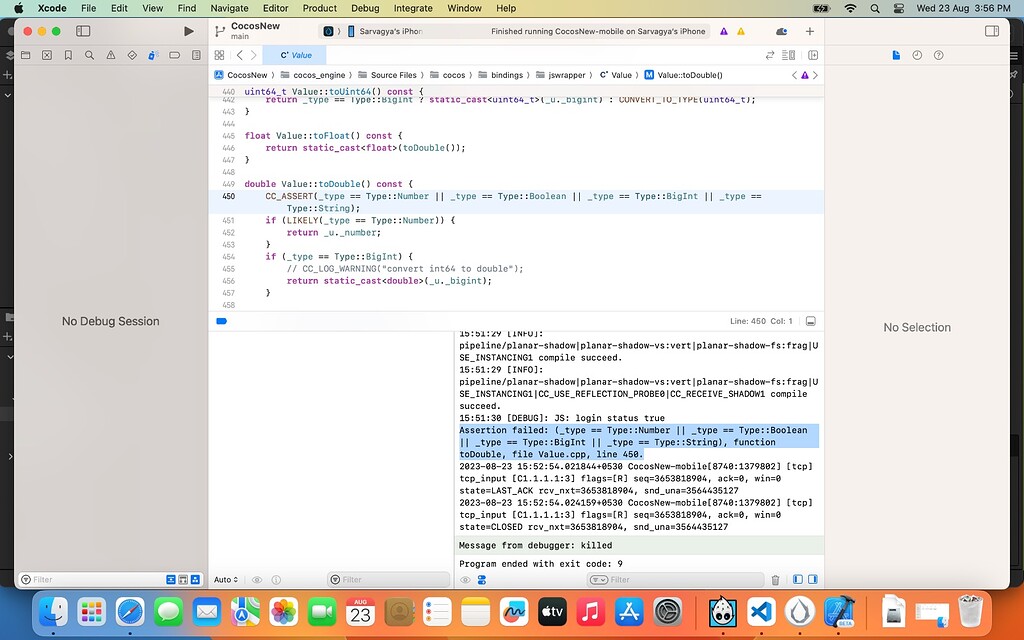Click the Add Editor split icon

point(813,55)
